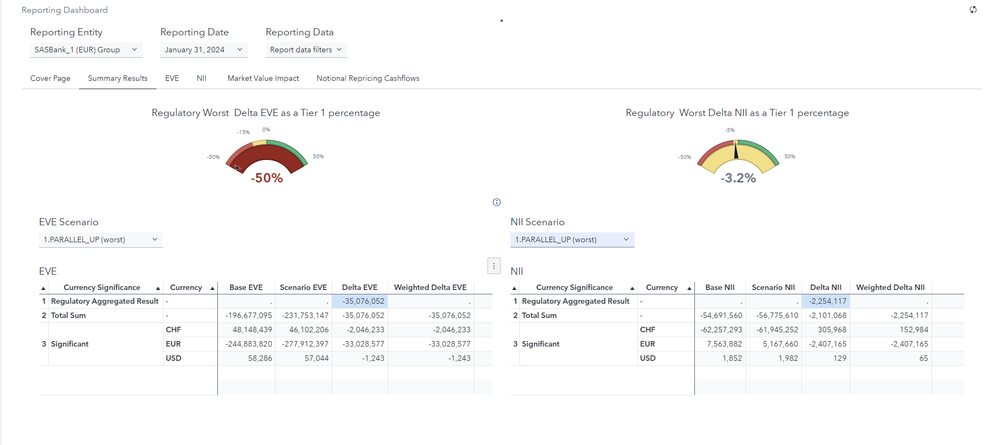Screen dimensions: 999x445
Task: Click Scenario EVE value 57,044
Action: (316, 358)
